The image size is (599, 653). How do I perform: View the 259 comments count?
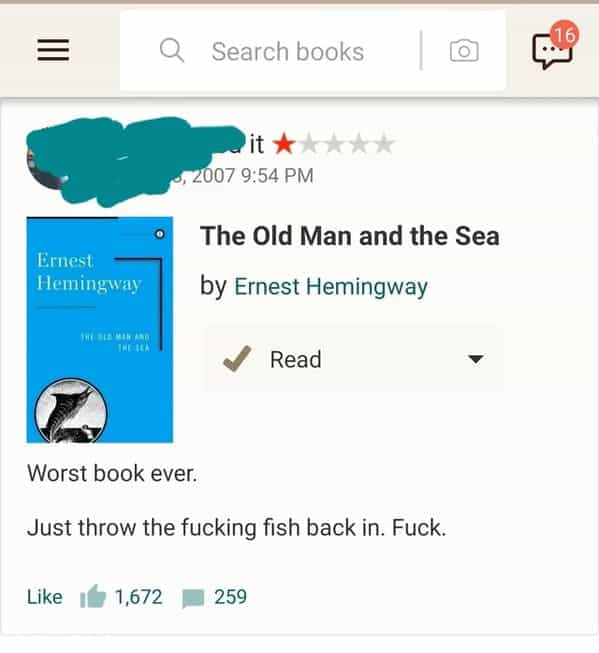point(230,597)
